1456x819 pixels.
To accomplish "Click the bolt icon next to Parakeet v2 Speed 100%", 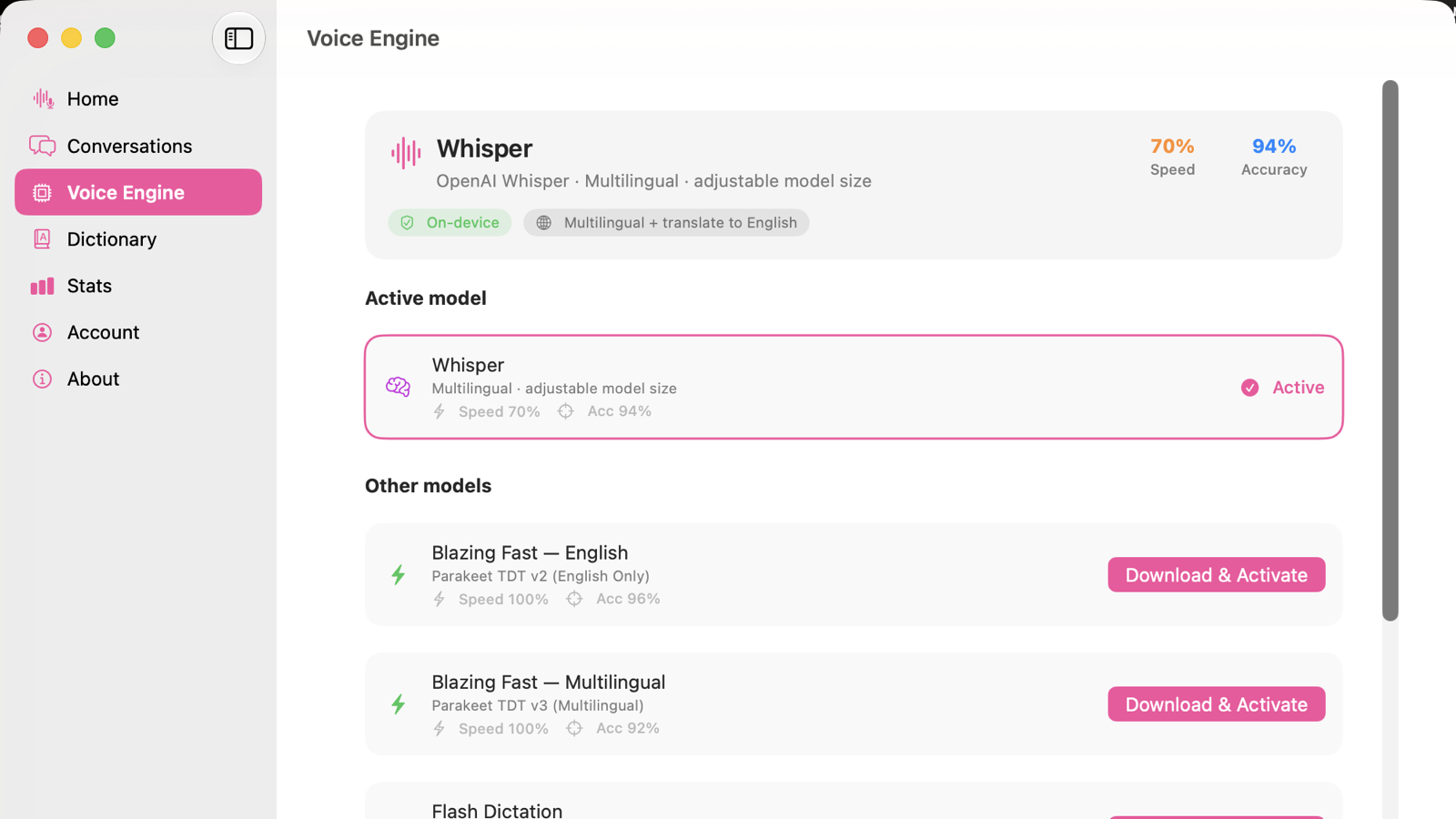I will click(x=440, y=599).
